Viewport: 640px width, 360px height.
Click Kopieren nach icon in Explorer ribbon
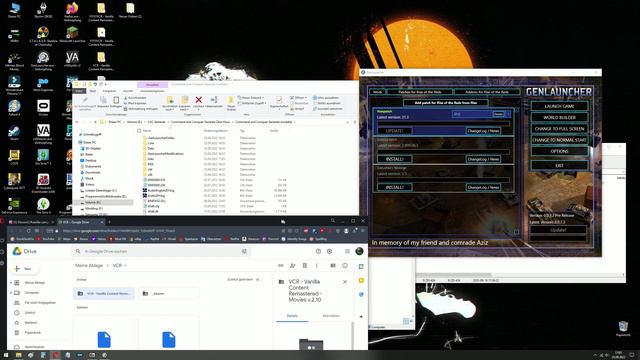click(184, 103)
